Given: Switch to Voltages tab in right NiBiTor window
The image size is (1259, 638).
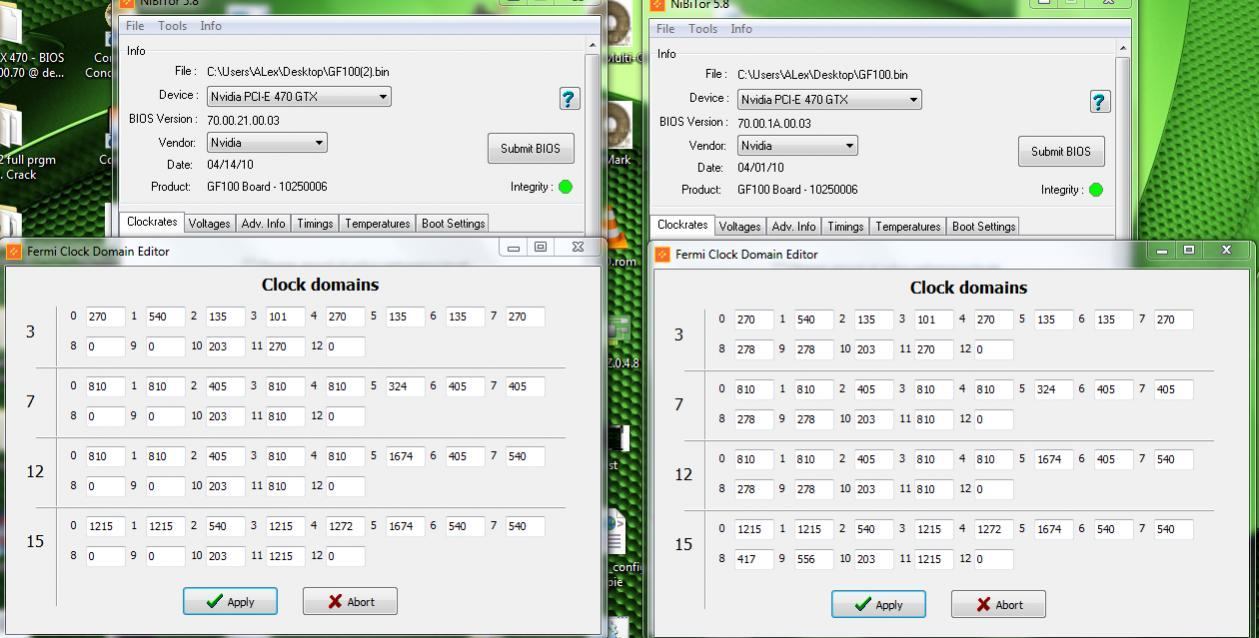Looking at the screenshot, I should 740,227.
